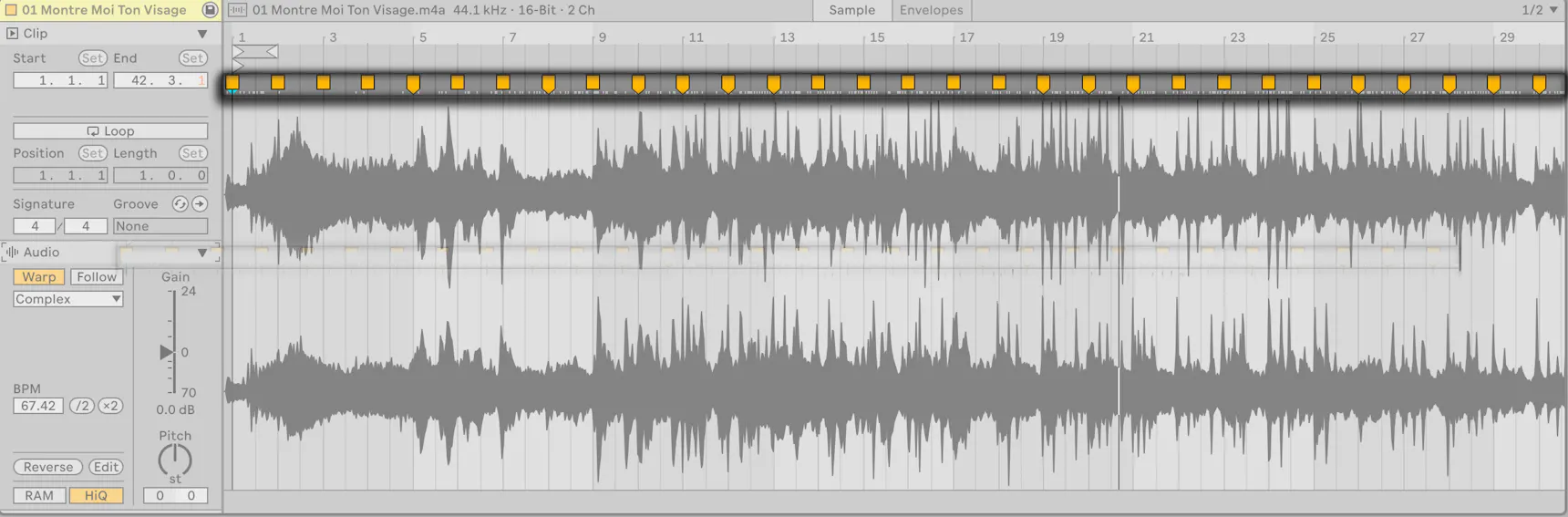
Task: Click the Reverse button
Action: tap(48, 467)
